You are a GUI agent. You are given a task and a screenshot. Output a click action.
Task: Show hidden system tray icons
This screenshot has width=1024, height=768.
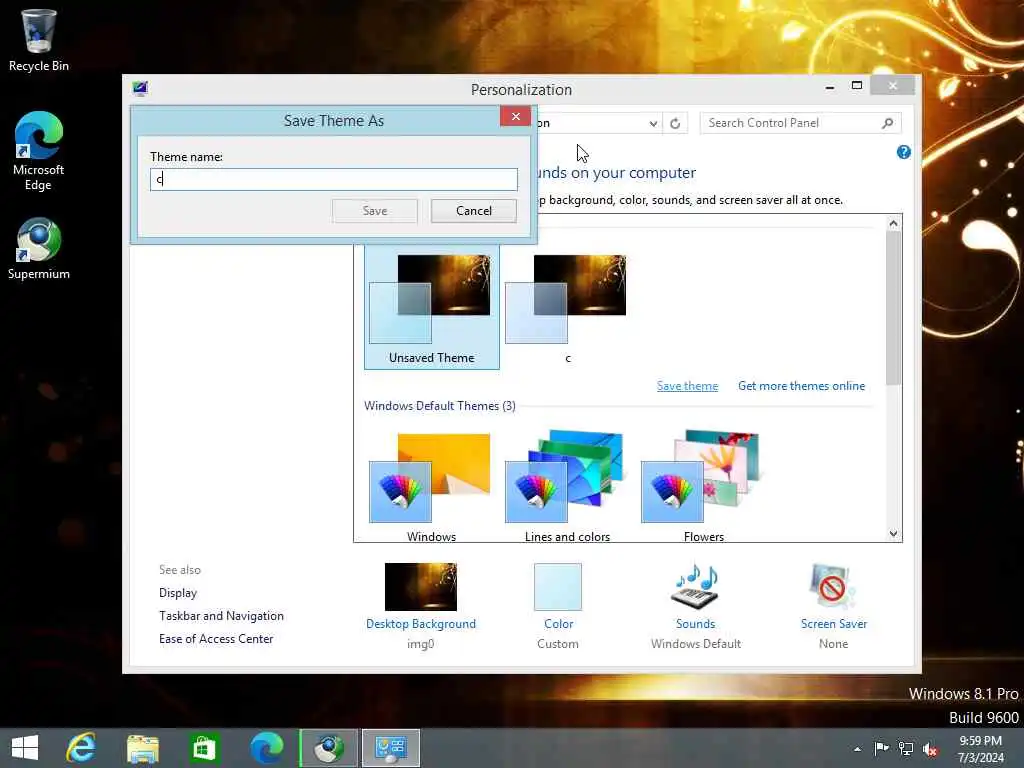pyautogui.click(x=857, y=749)
